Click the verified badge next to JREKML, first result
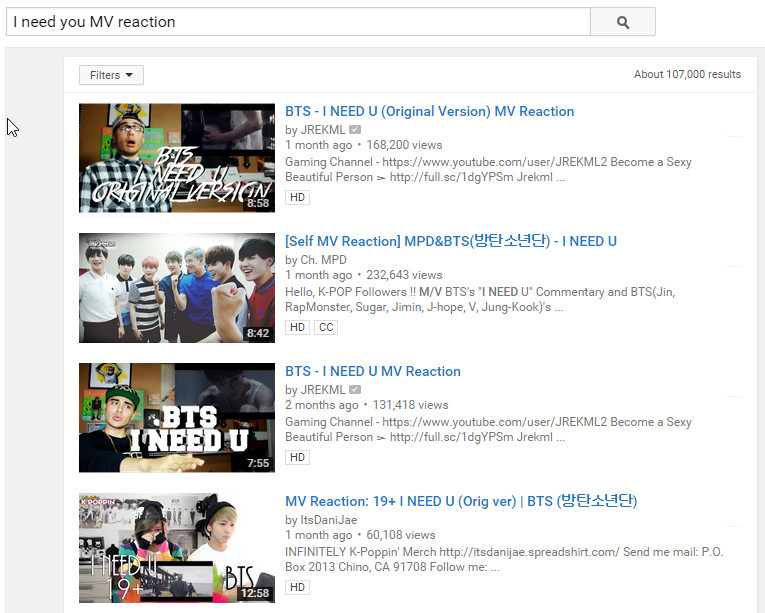The height and width of the screenshot is (613, 765). 355,130
